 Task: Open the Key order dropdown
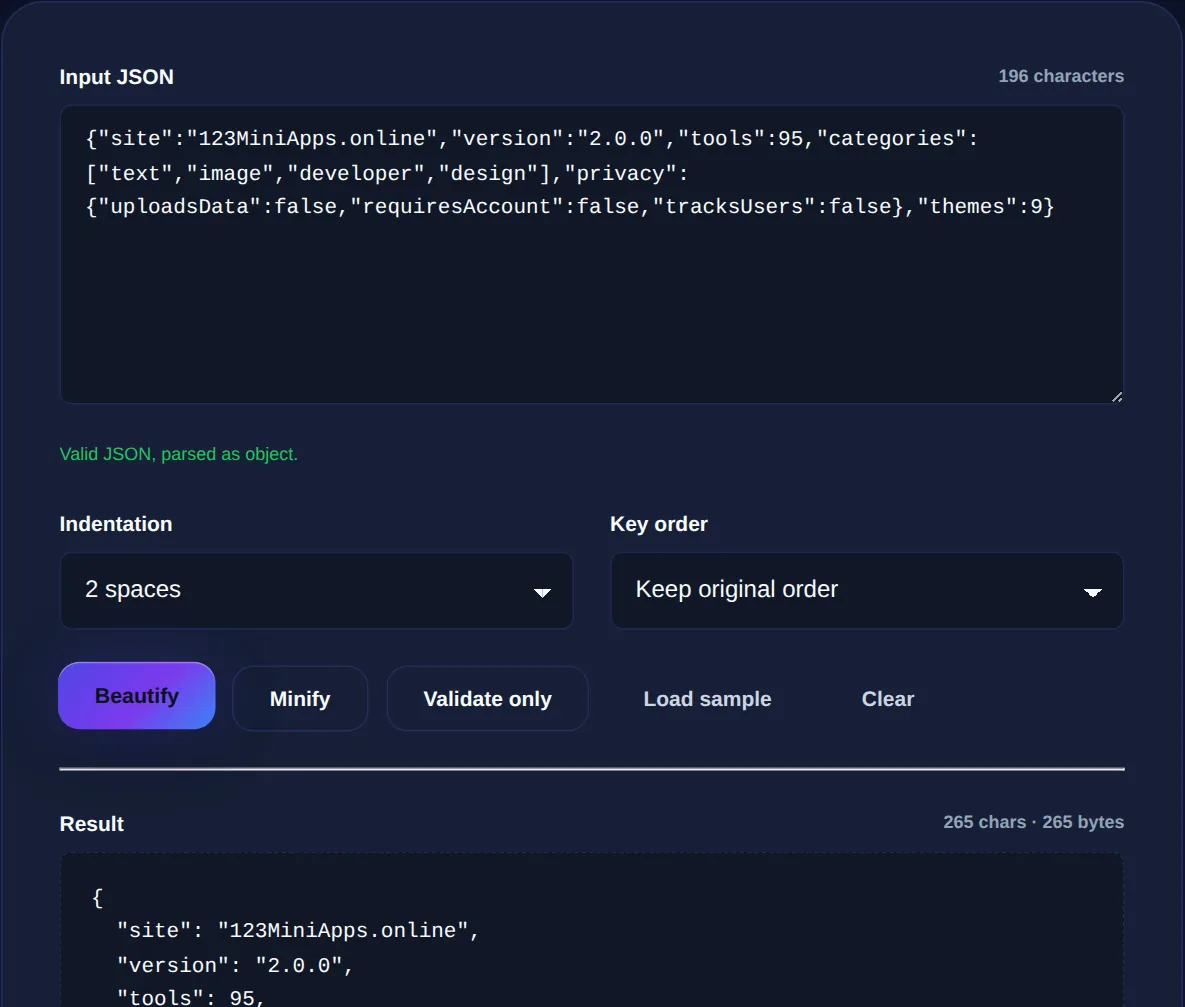point(867,590)
